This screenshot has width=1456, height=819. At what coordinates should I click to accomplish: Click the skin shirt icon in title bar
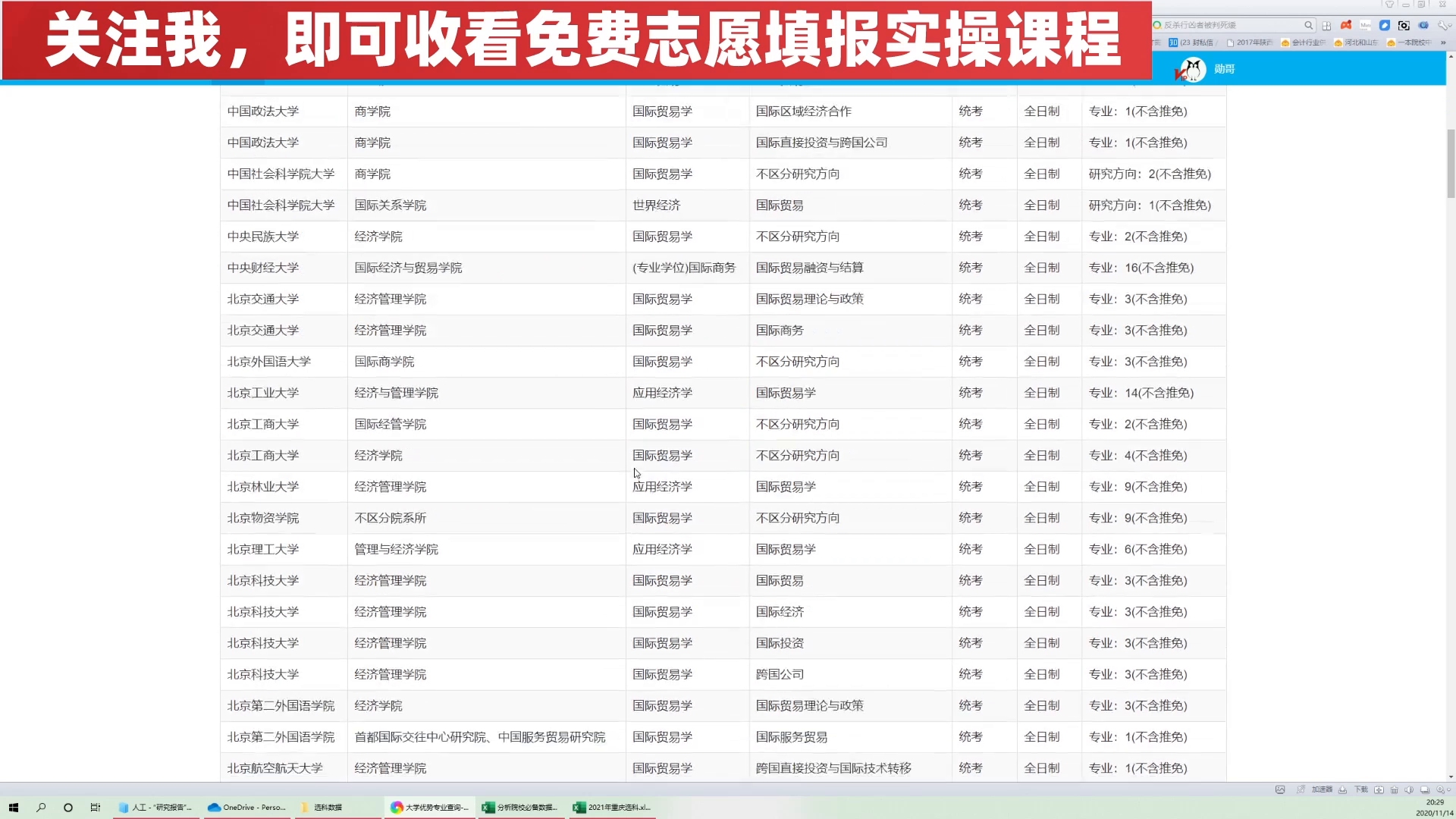[x=1389, y=4]
